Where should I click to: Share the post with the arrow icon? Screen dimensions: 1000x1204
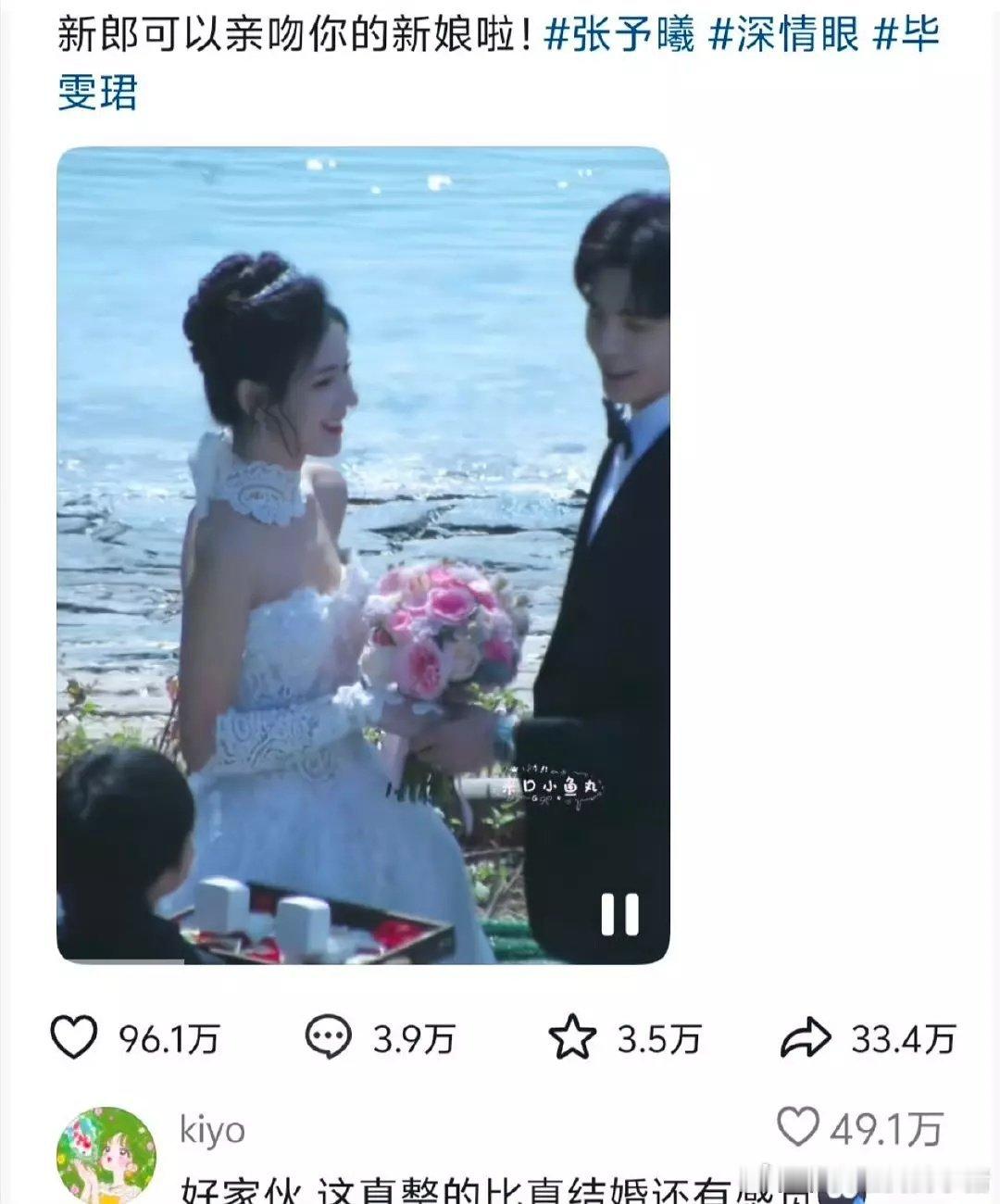tap(806, 1037)
